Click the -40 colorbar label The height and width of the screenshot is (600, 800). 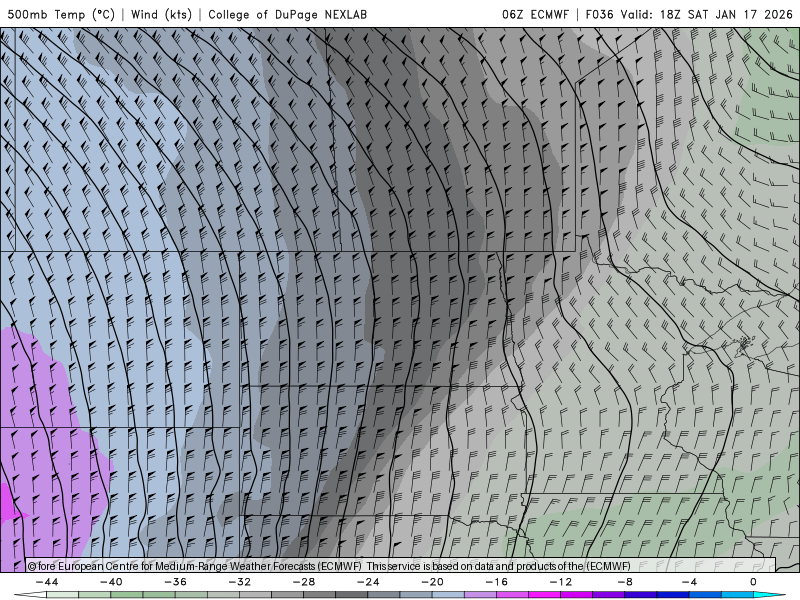(x=111, y=582)
